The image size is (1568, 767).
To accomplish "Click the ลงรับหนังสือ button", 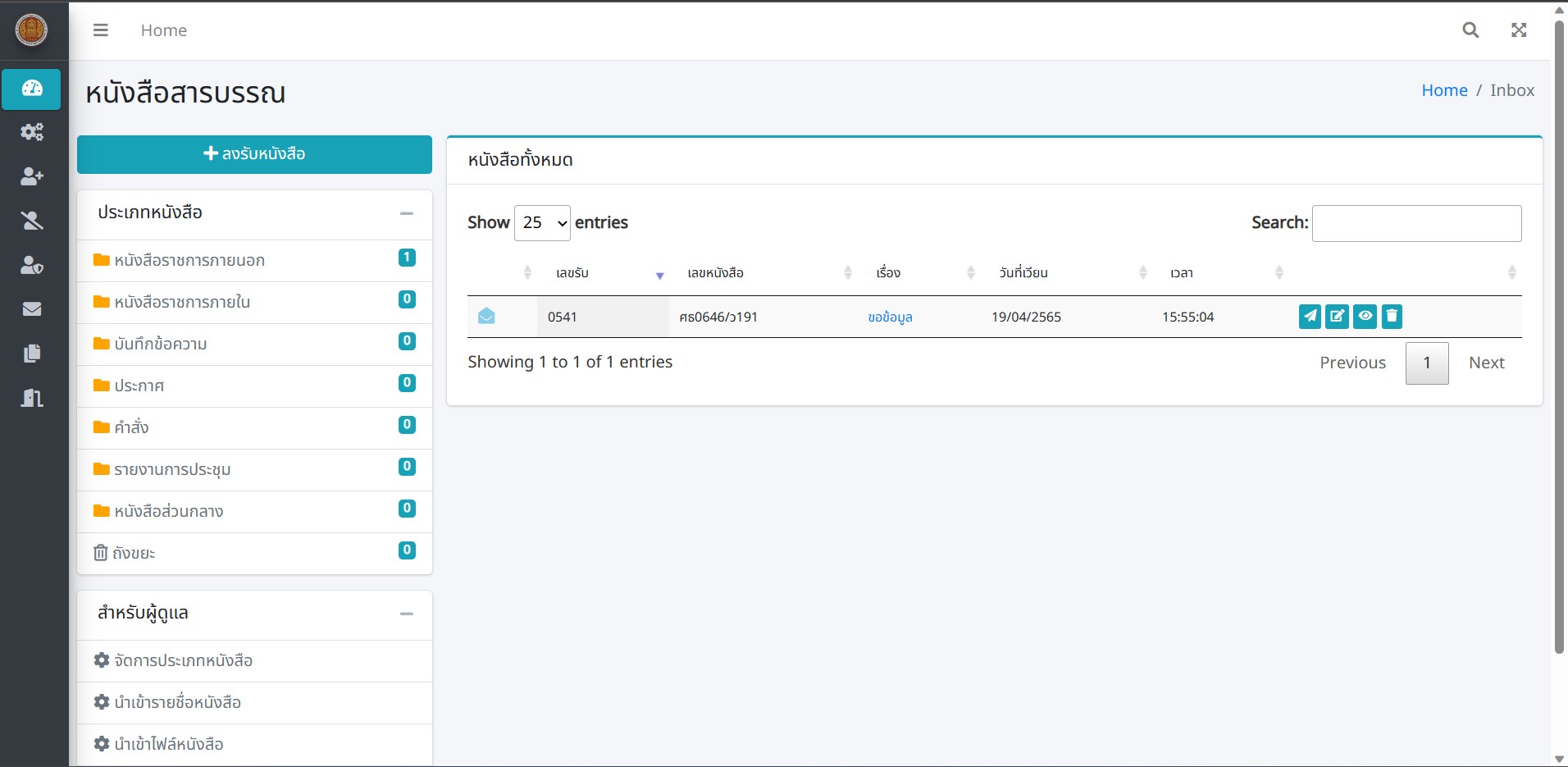I will (254, 154).
